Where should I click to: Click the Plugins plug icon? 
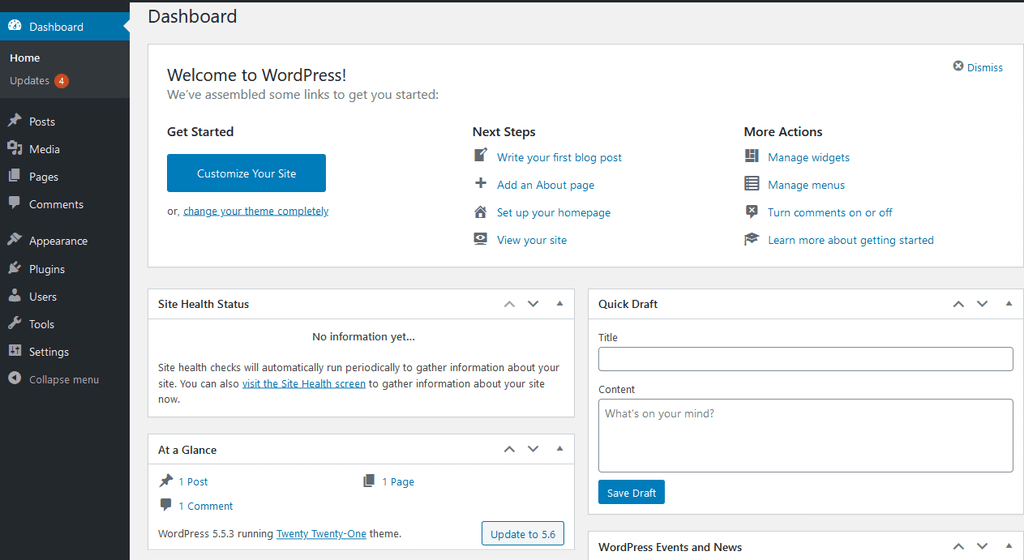tap(14, 268)
